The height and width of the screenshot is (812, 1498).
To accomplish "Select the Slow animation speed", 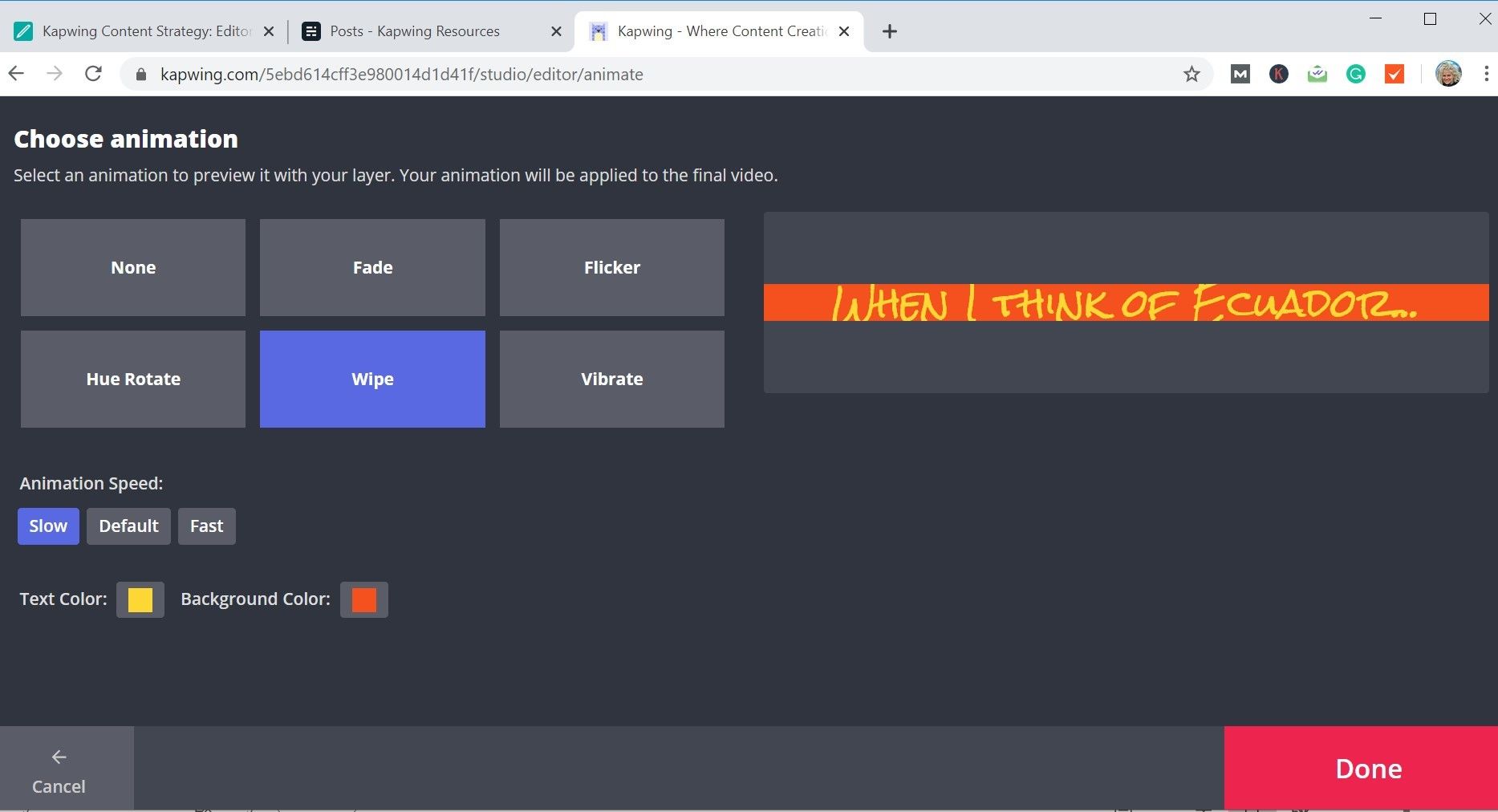I will pyautogui.click(x=48, y=526).
